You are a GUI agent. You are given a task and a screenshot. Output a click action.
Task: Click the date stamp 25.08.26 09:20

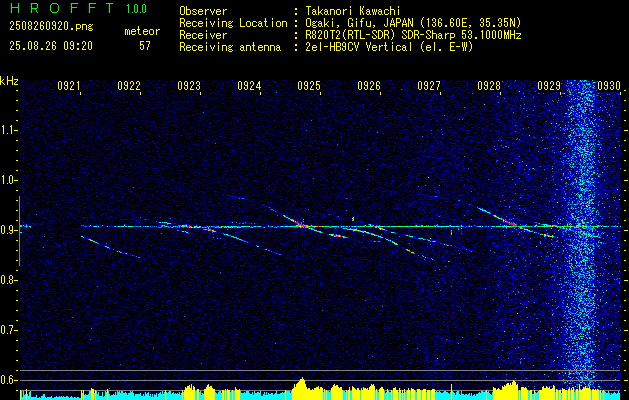(51, 46)
